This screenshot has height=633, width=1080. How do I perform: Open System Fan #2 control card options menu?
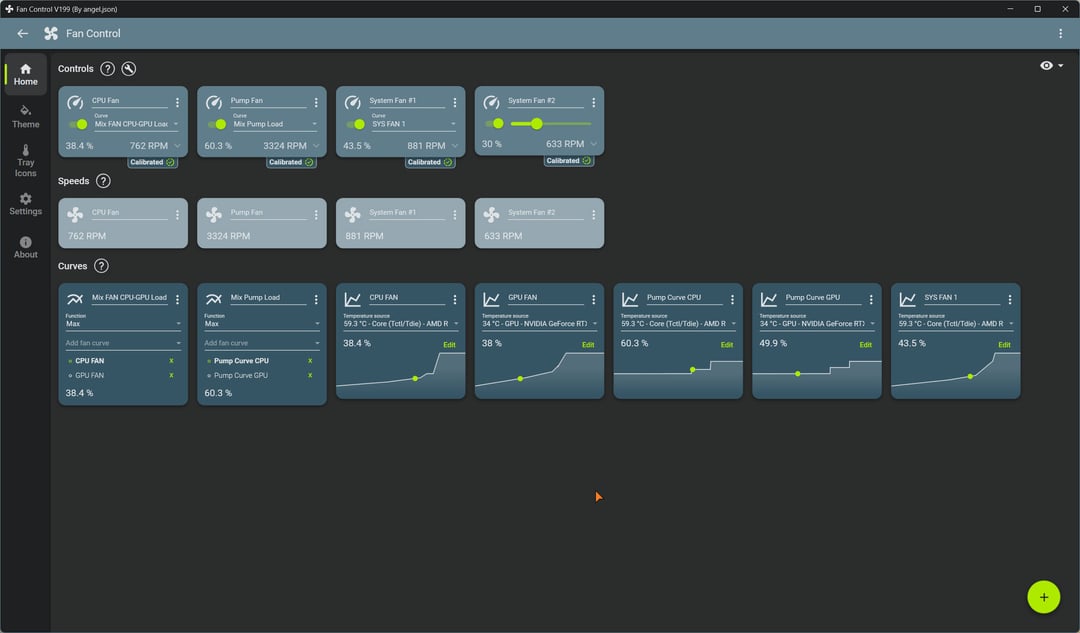click(x=594, y=103)
